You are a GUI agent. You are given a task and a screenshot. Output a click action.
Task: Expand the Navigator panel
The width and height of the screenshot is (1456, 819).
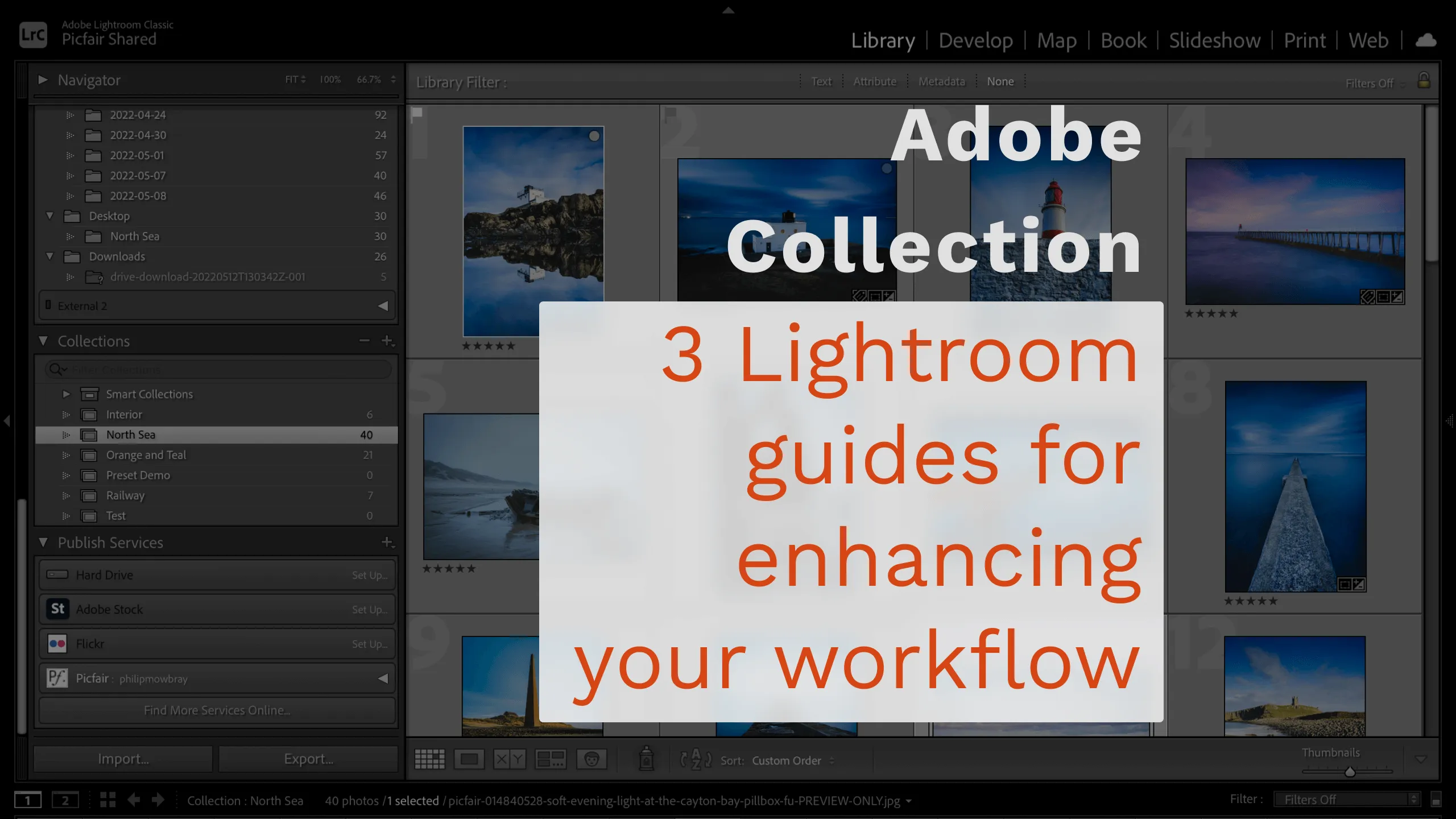coord(43,80)
